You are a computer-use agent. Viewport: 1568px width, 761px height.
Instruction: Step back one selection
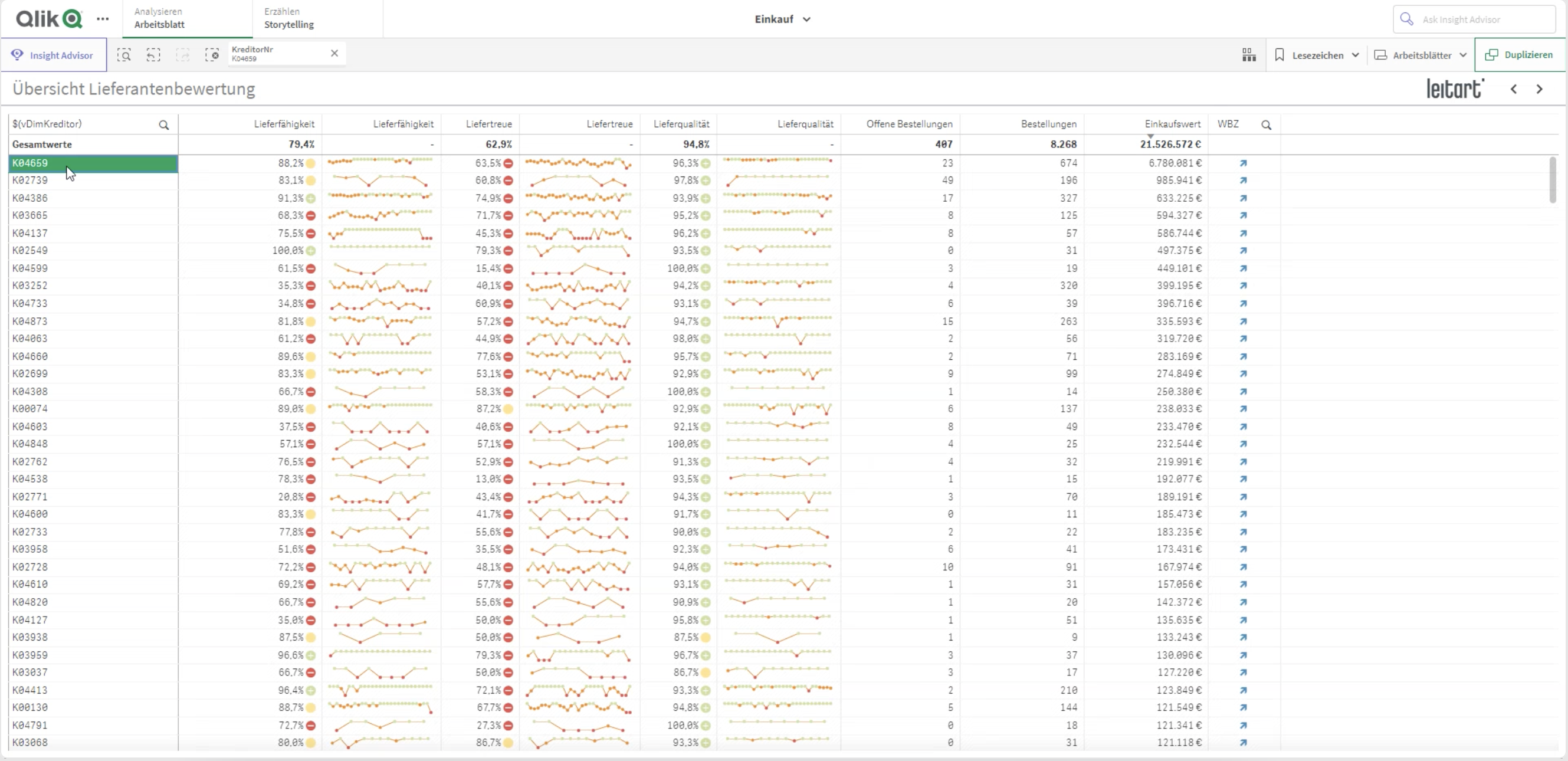click(153, 55)
